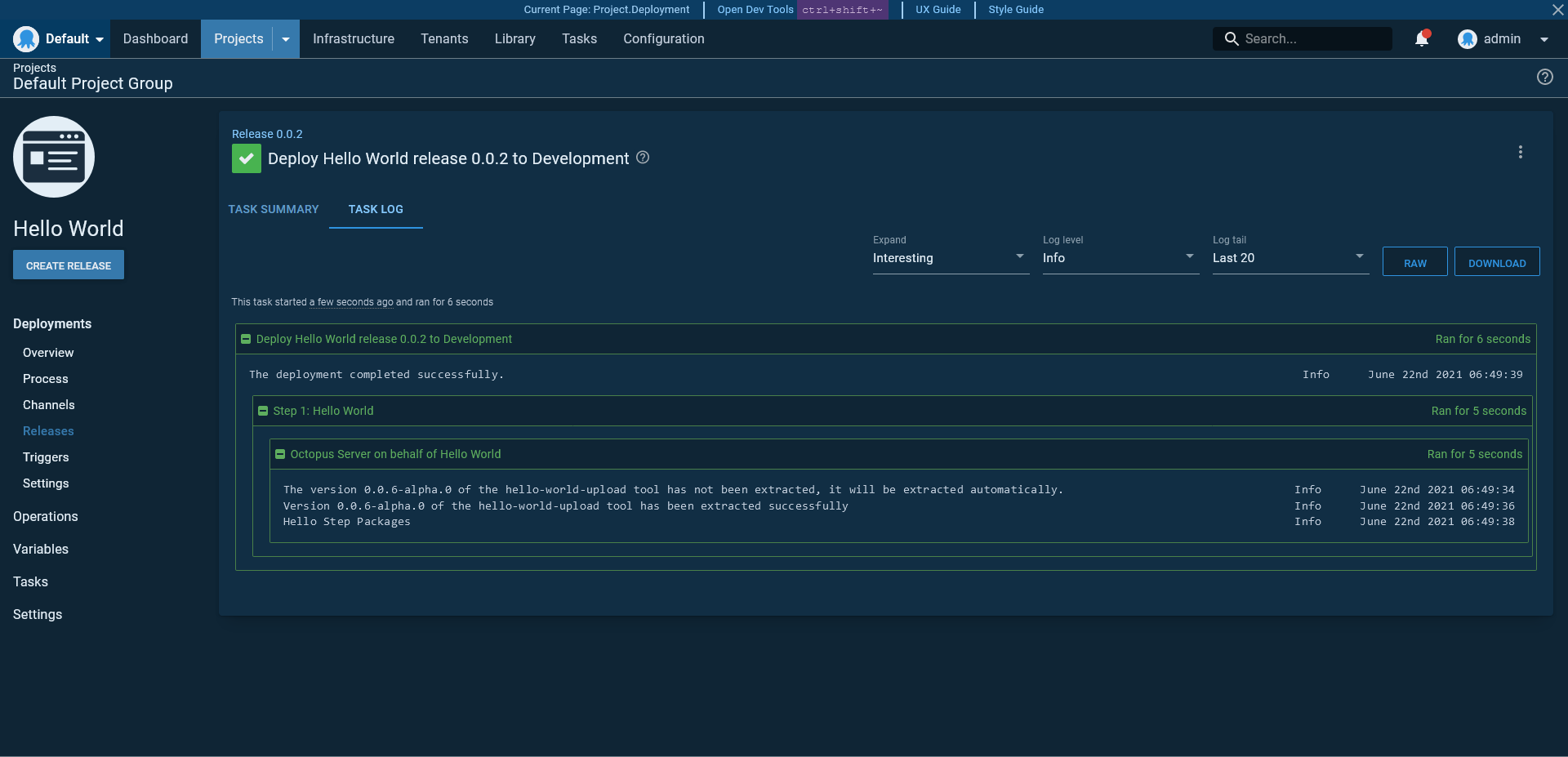Go to the Dashboard menu
The image size is (1568, 757).
(x=155, y=38)
